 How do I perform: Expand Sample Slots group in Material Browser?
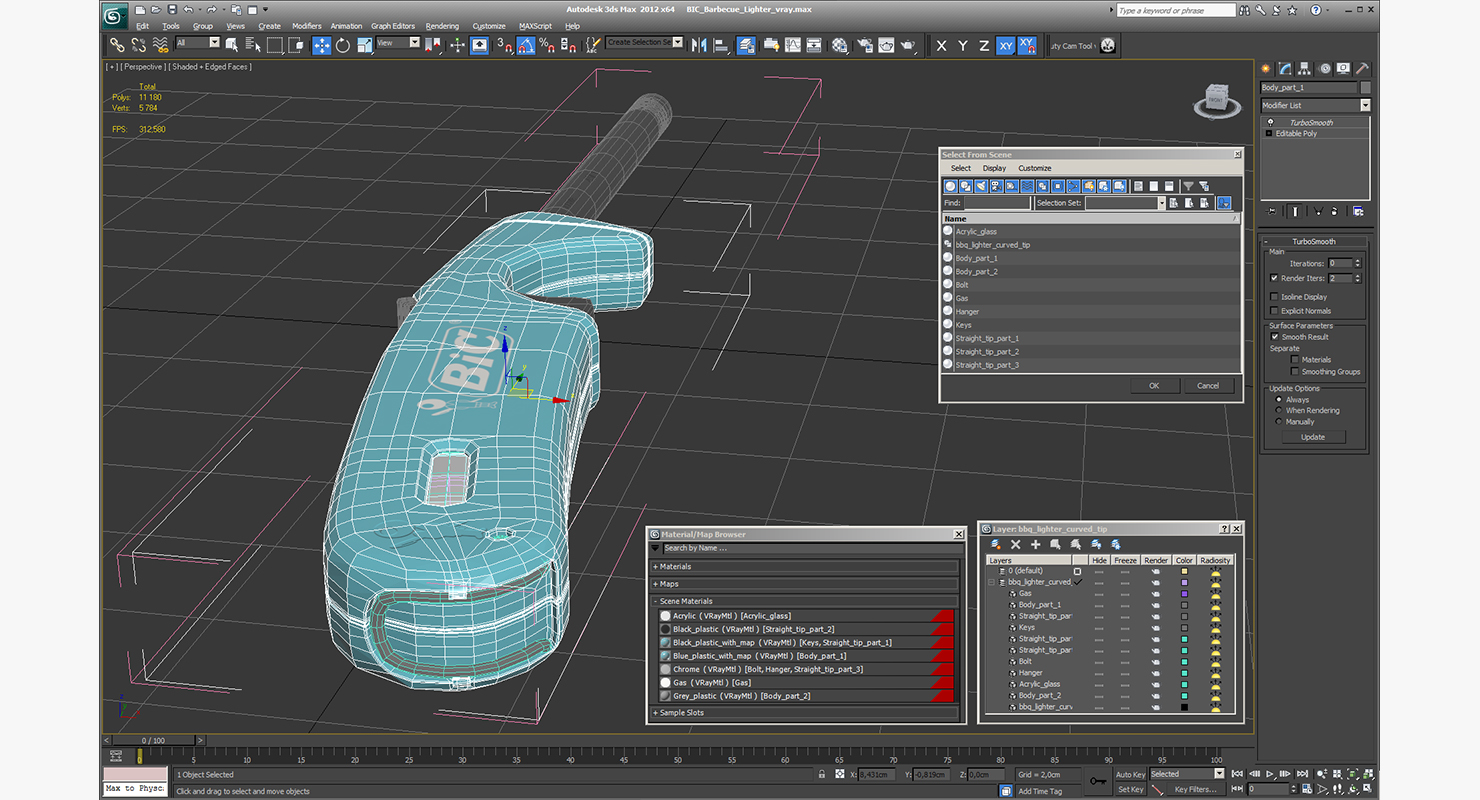[x=806, y=713]
